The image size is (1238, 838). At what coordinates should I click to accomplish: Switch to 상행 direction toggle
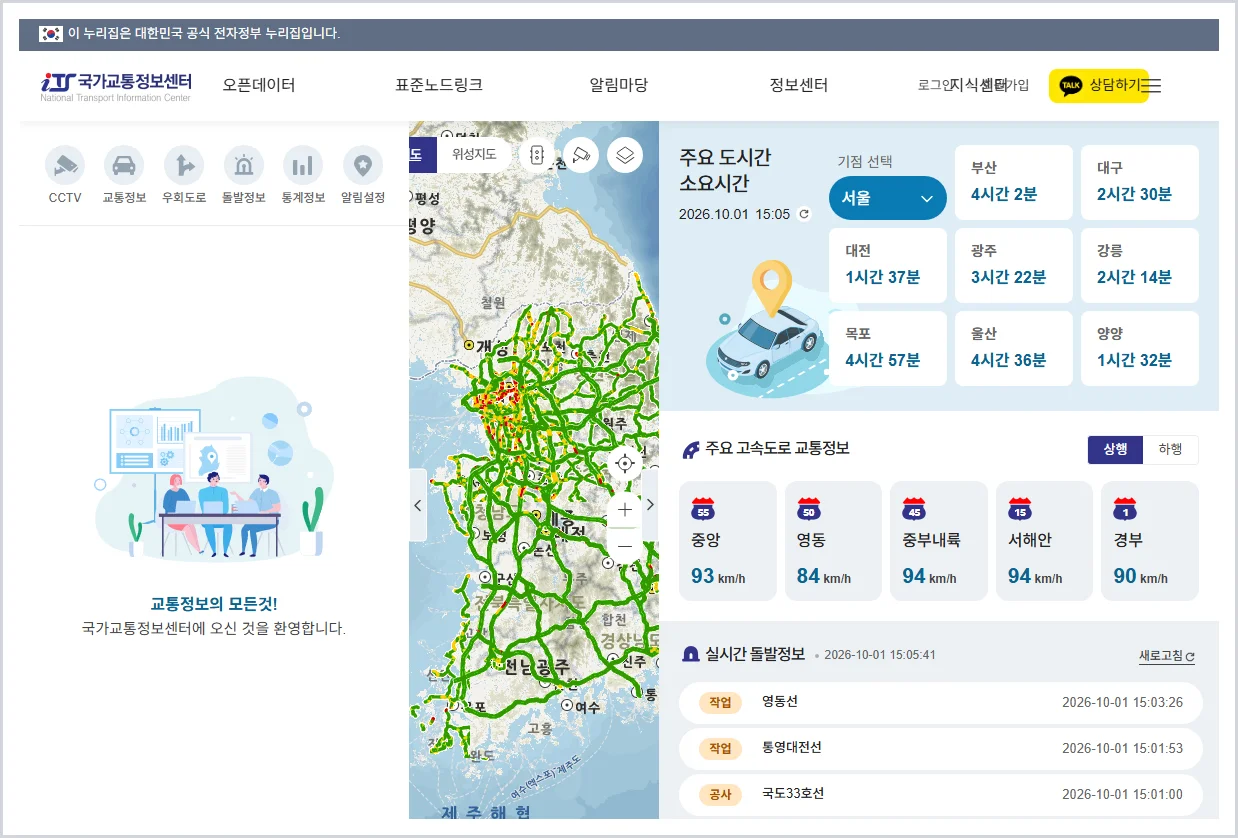(1116, 450)
